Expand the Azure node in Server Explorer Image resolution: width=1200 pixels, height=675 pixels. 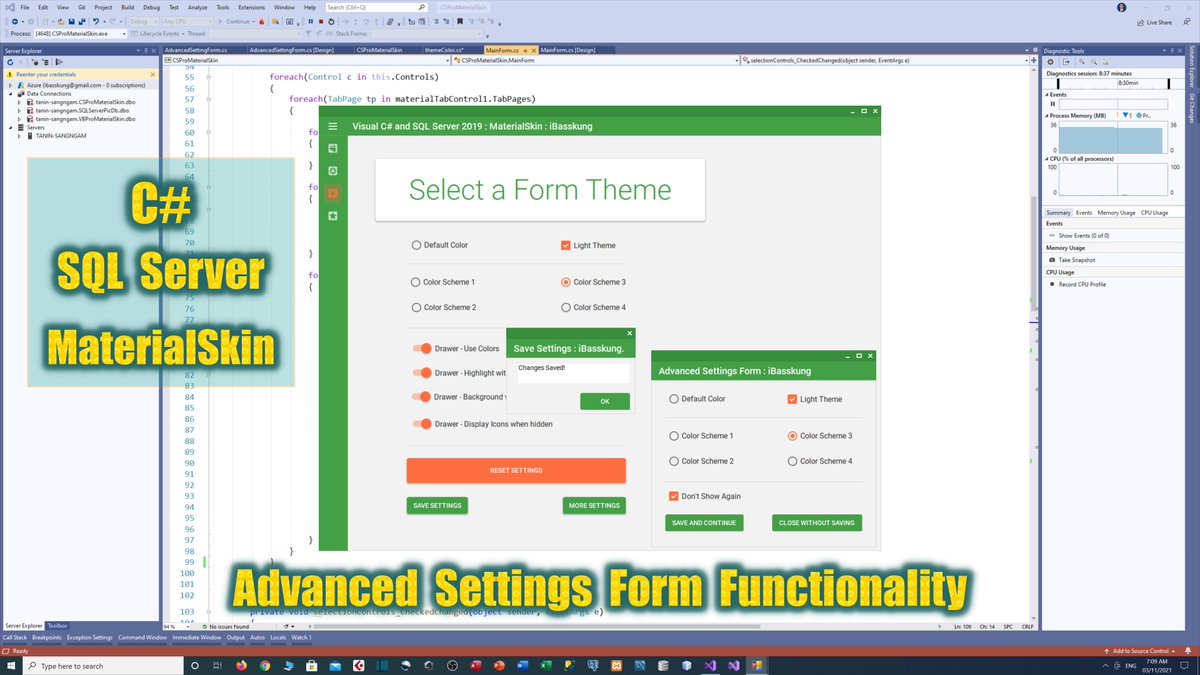tap(9, 85)
